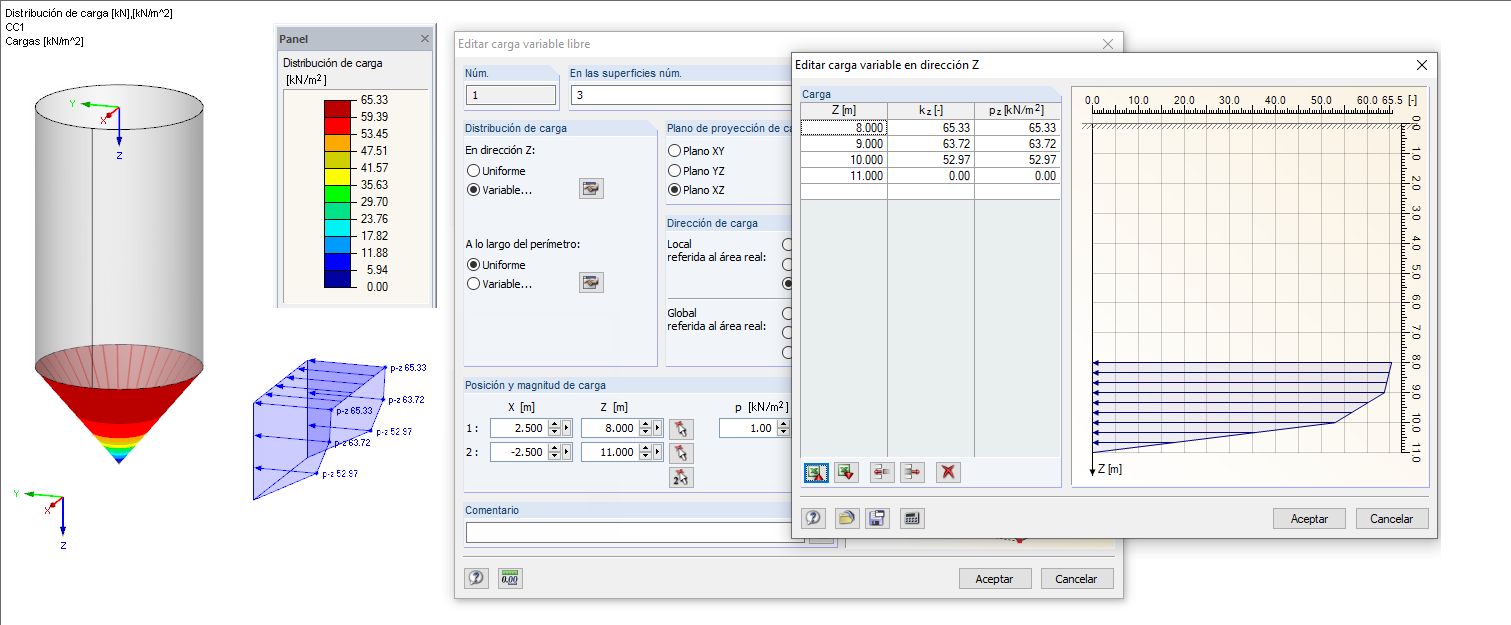Save load data with floppy disk icon
Viewport: 1511px width, 625px height.
click(x=877, y=518)
